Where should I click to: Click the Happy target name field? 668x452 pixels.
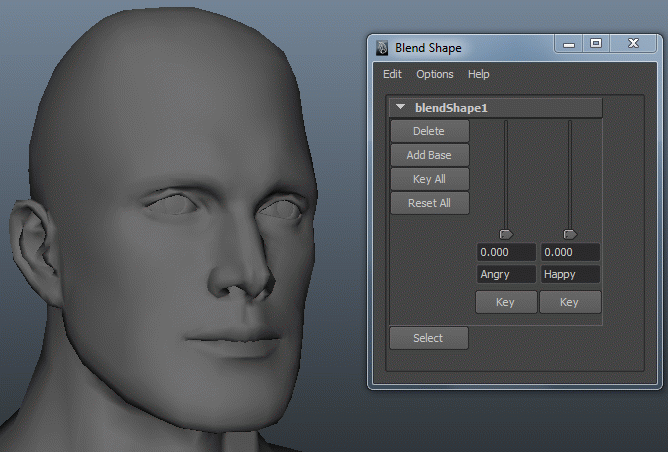[570, 274]
